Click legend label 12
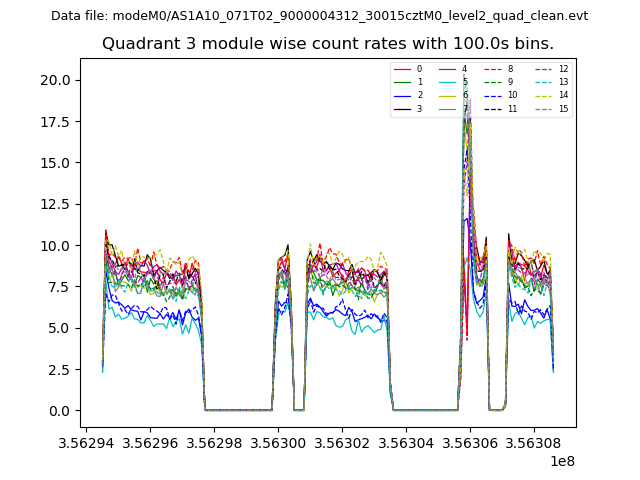The height and width of the screenshot is (480, 640). tap(563, 69)
